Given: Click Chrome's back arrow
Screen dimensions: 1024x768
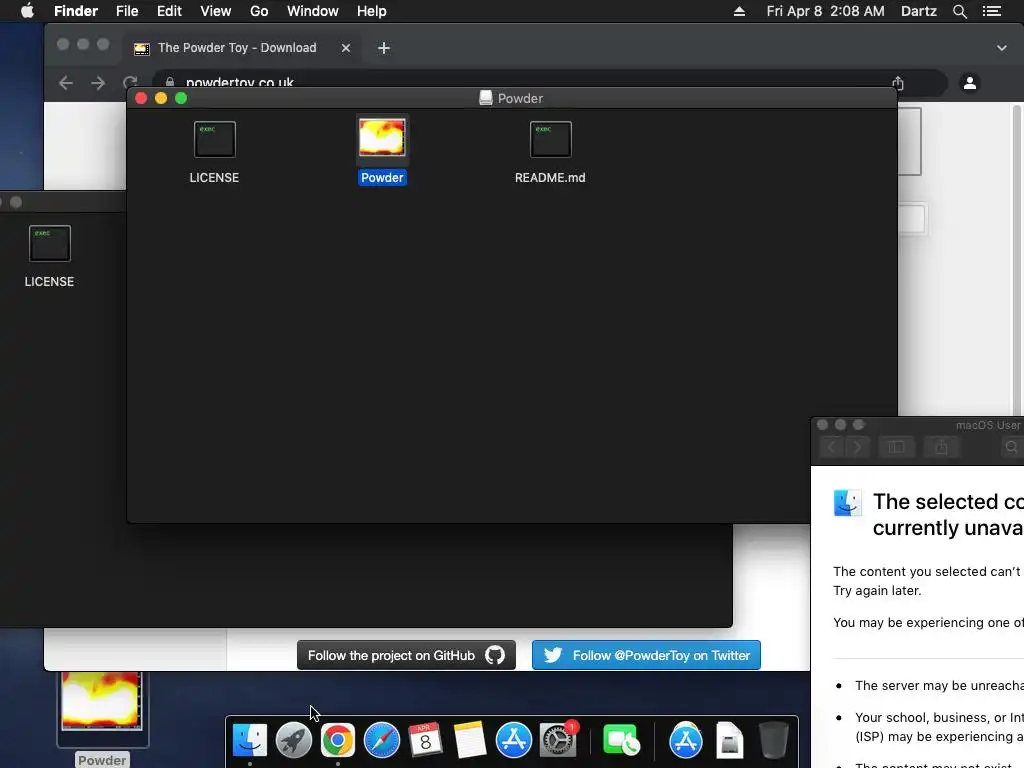Looking at the screenshot, I should pyautogui.click(x=65, y=83).
